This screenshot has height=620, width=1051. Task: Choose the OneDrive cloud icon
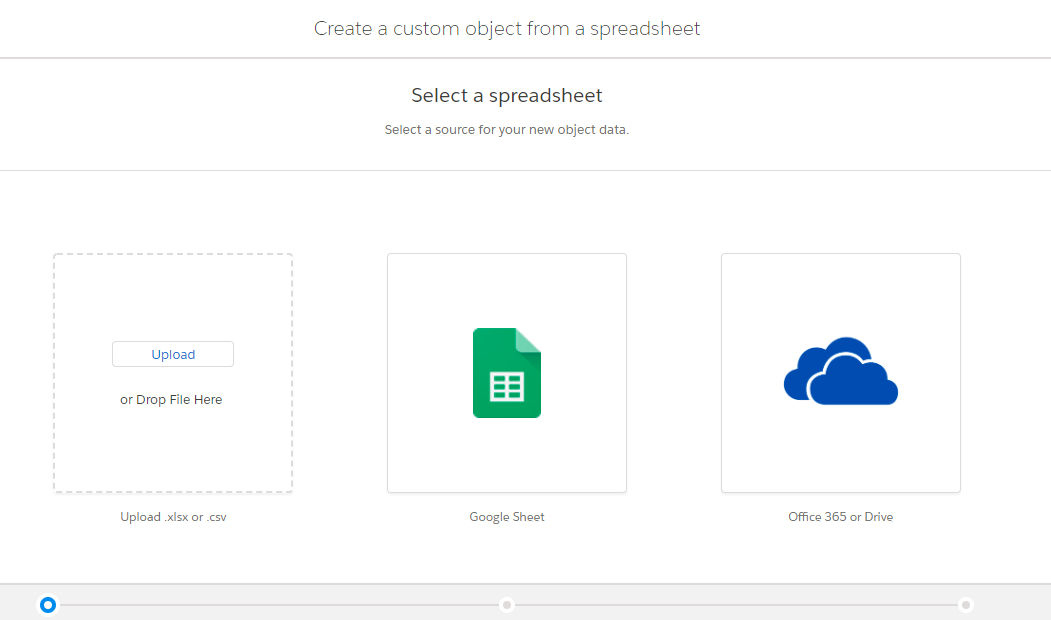(x=841, y=371)
